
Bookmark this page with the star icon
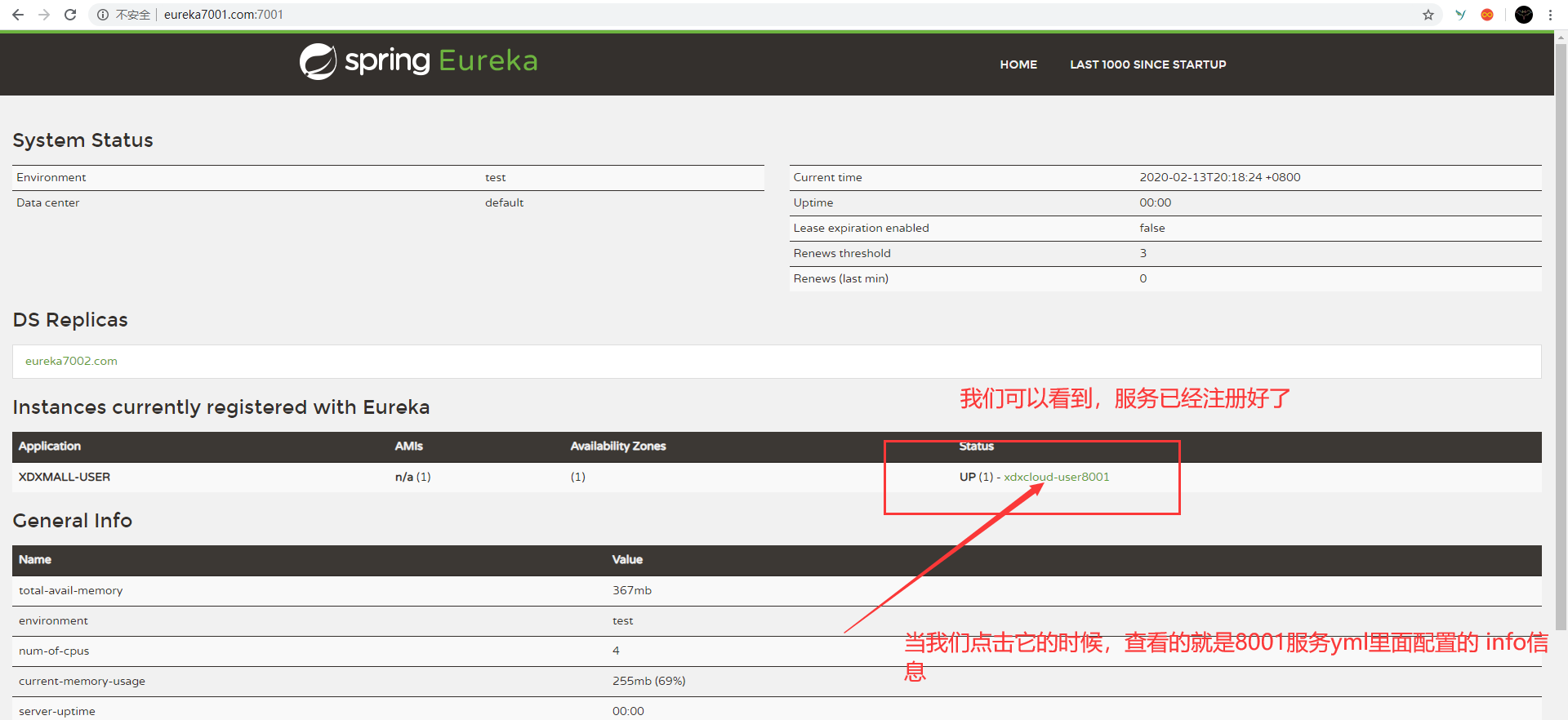click(1428, 15)
